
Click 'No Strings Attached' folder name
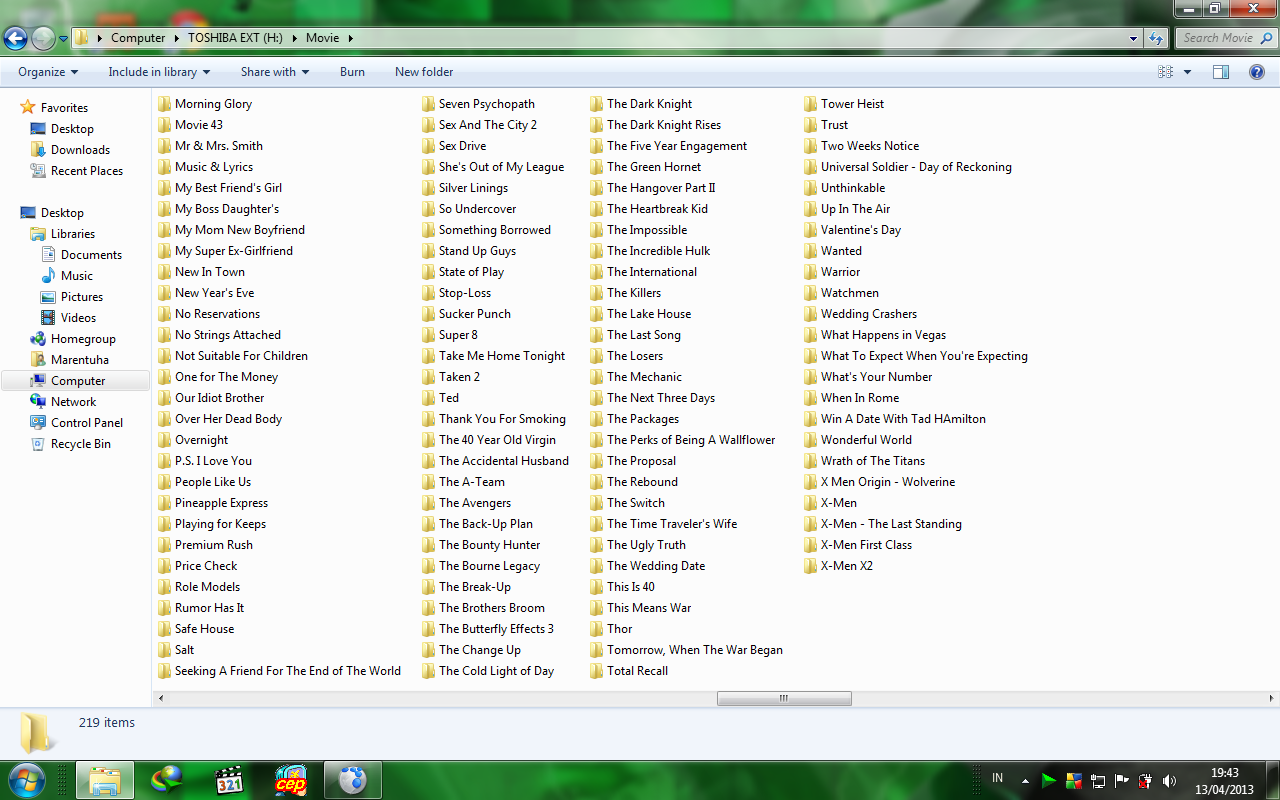[x=228, y=335]
